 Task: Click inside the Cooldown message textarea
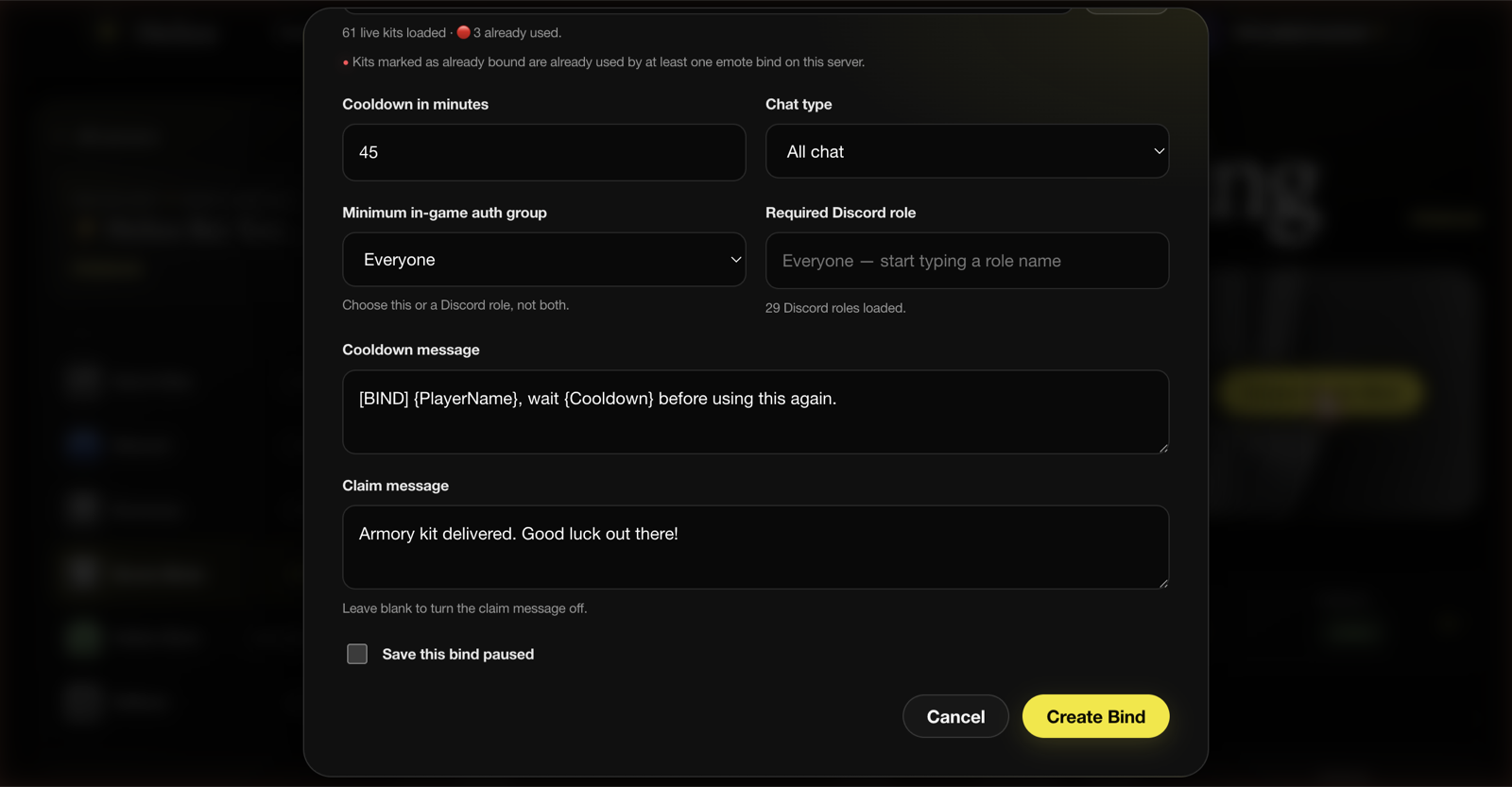point(755,412)
